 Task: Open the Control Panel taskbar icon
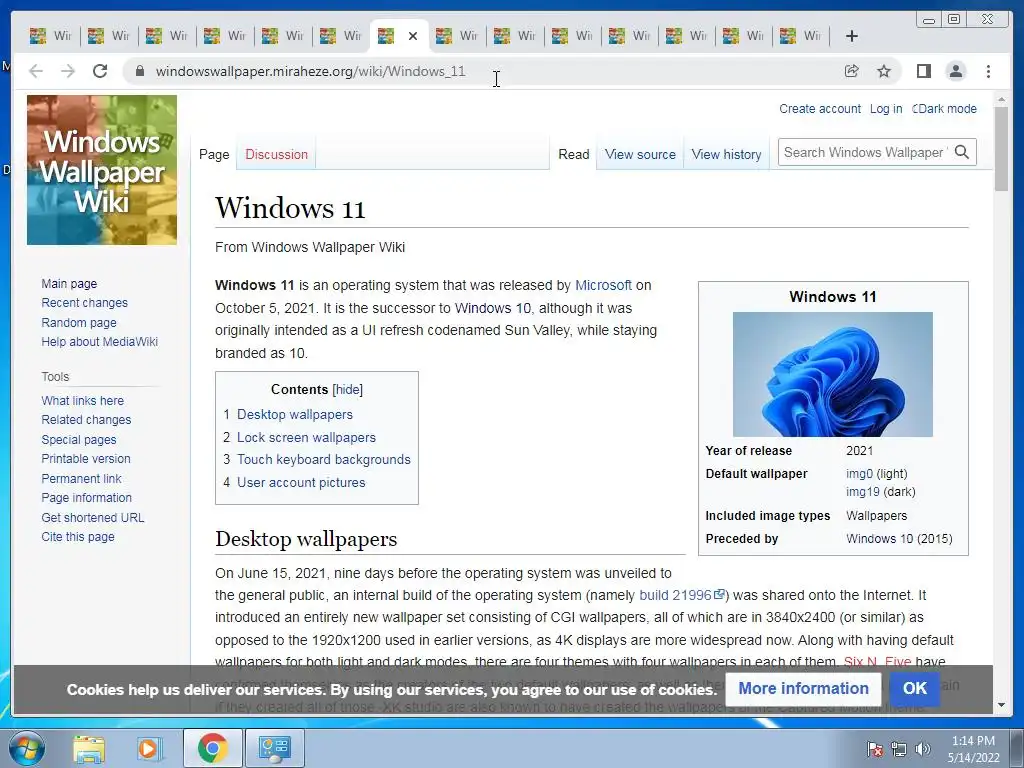(x=274, y=748)
